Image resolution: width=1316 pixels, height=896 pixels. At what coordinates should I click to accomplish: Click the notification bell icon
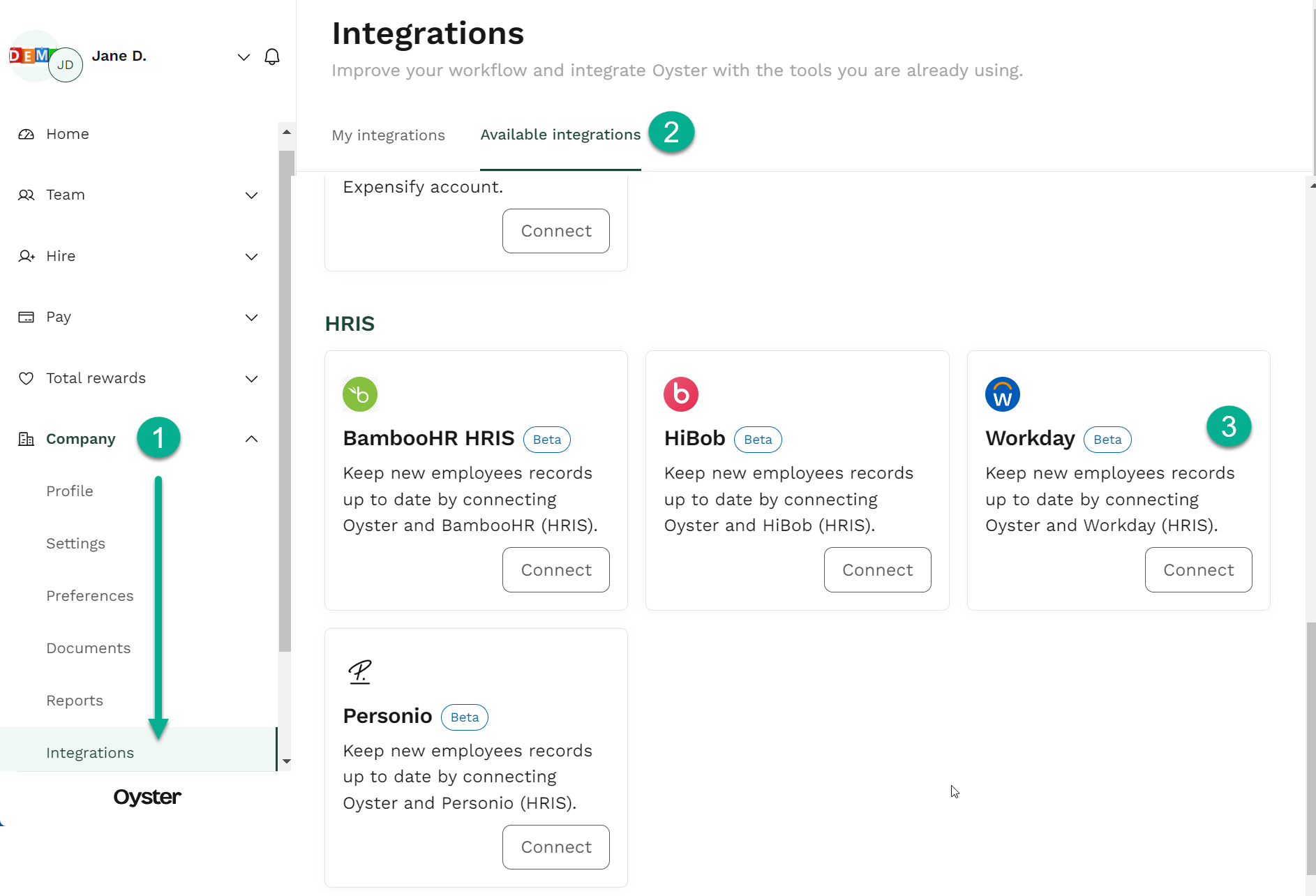coord(272,57)
